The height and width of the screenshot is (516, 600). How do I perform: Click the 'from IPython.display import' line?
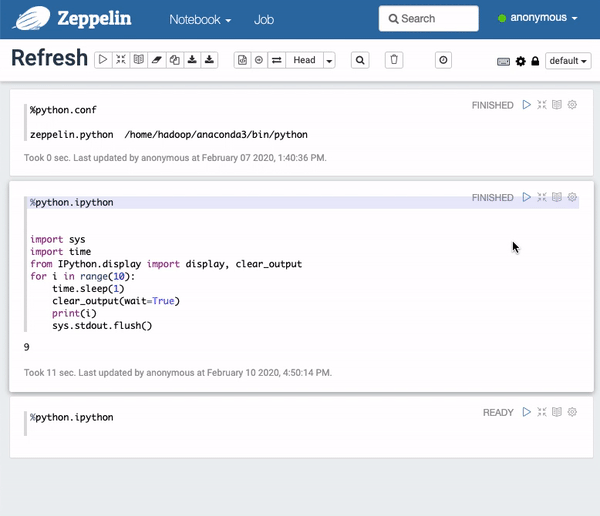(166, 264)
